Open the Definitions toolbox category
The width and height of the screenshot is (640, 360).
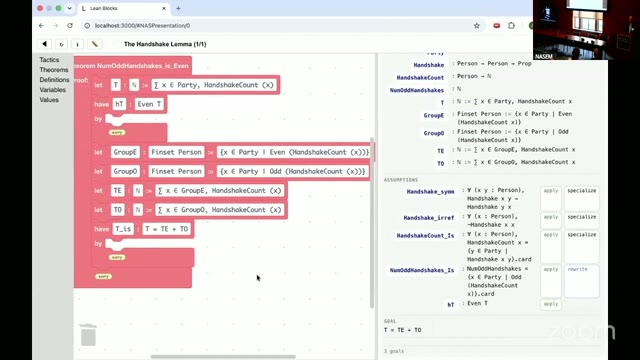tap(54, 80)
